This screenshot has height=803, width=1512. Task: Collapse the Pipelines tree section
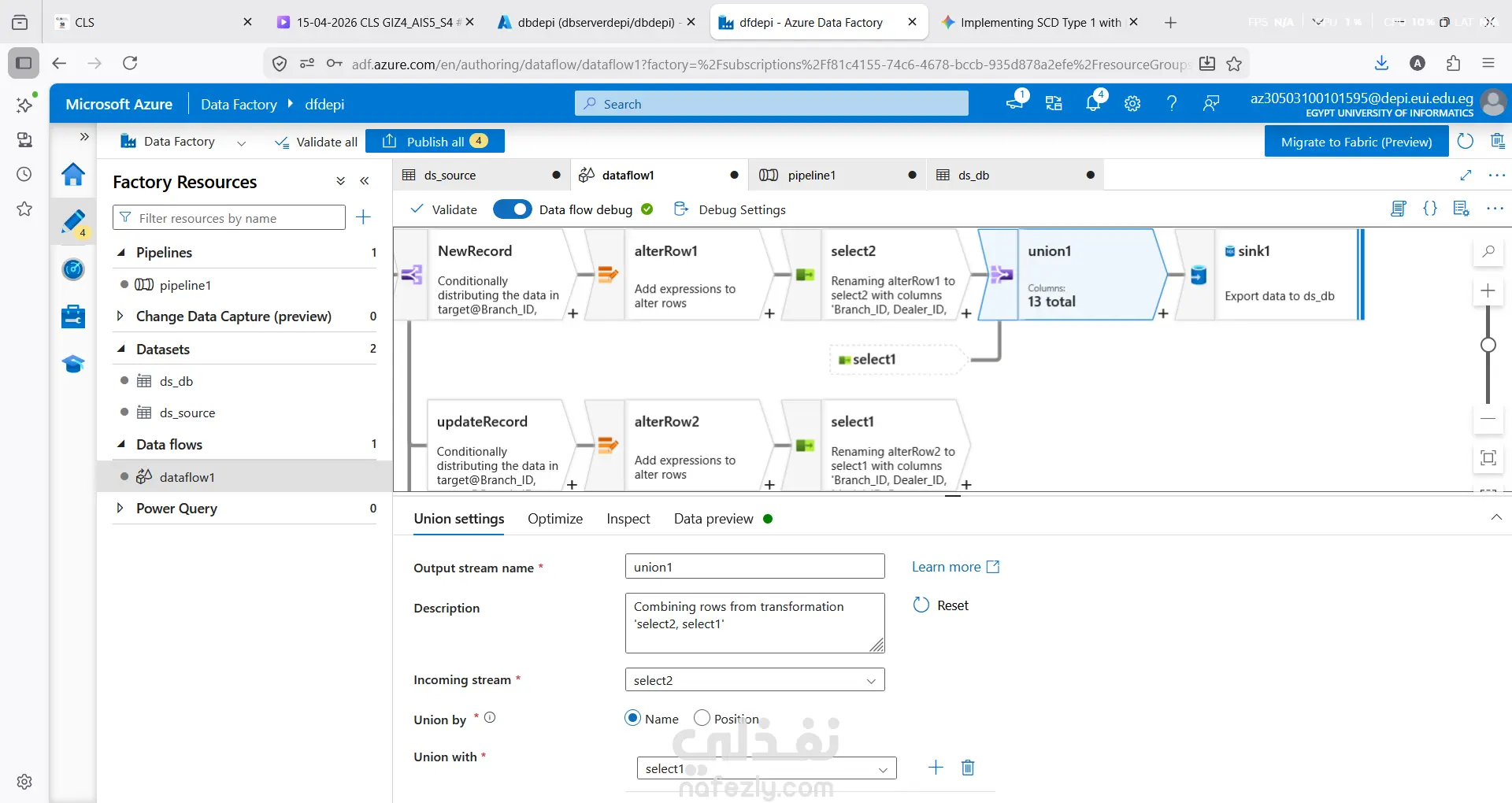(x=121, y=253)
